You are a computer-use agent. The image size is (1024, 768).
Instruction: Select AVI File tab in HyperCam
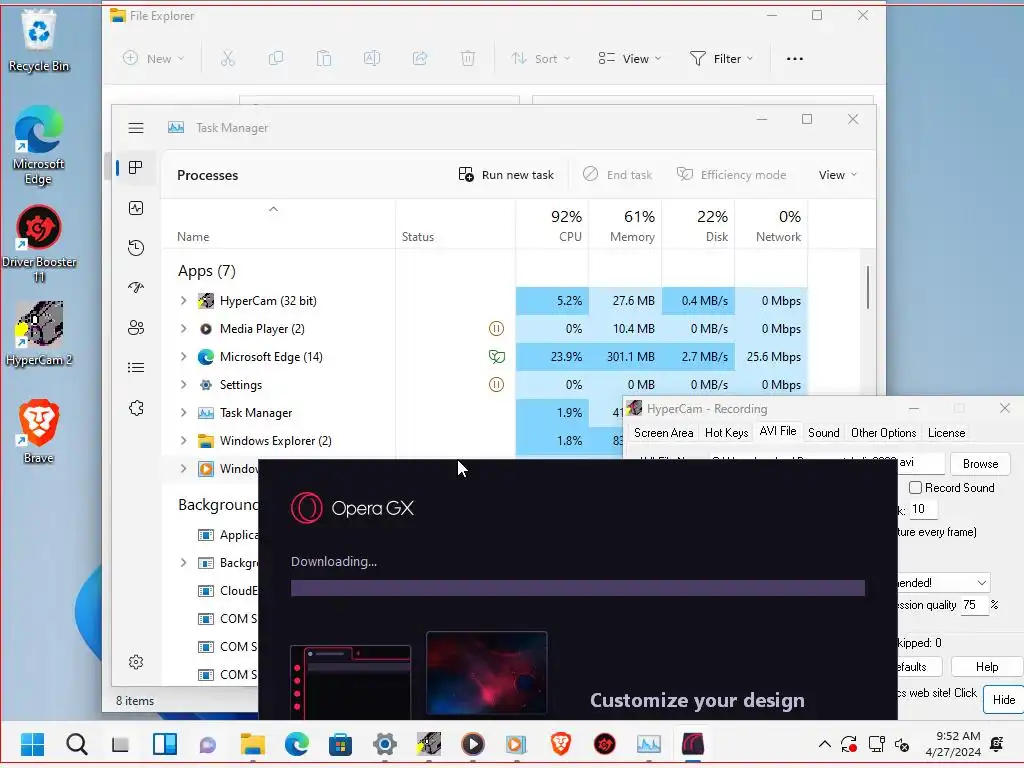(x=778, y=432)
